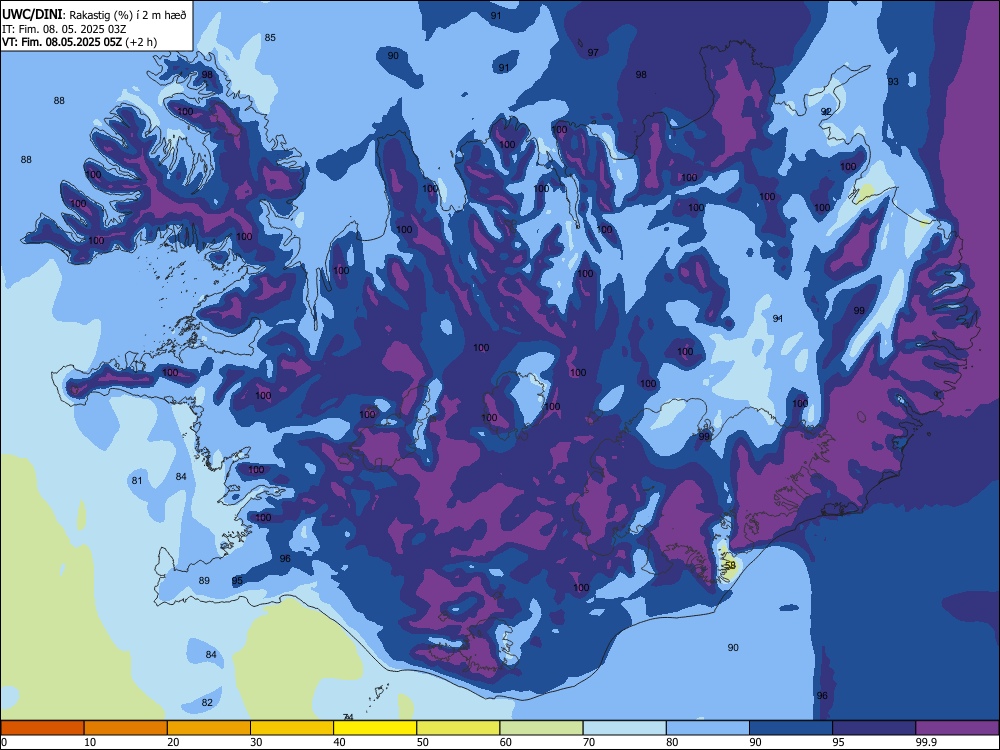The width and height of the screenshot is (1000, 750).
Task: Pick the purple legend swatch above 99.9
Action: 957,728
